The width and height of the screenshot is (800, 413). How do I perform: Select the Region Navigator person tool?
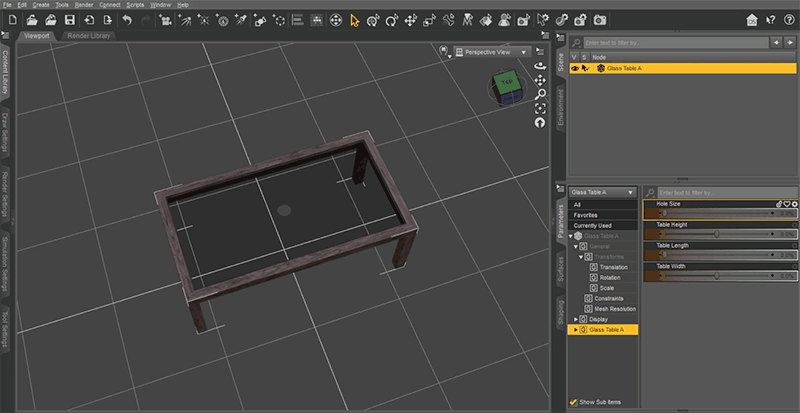[505, 20]
